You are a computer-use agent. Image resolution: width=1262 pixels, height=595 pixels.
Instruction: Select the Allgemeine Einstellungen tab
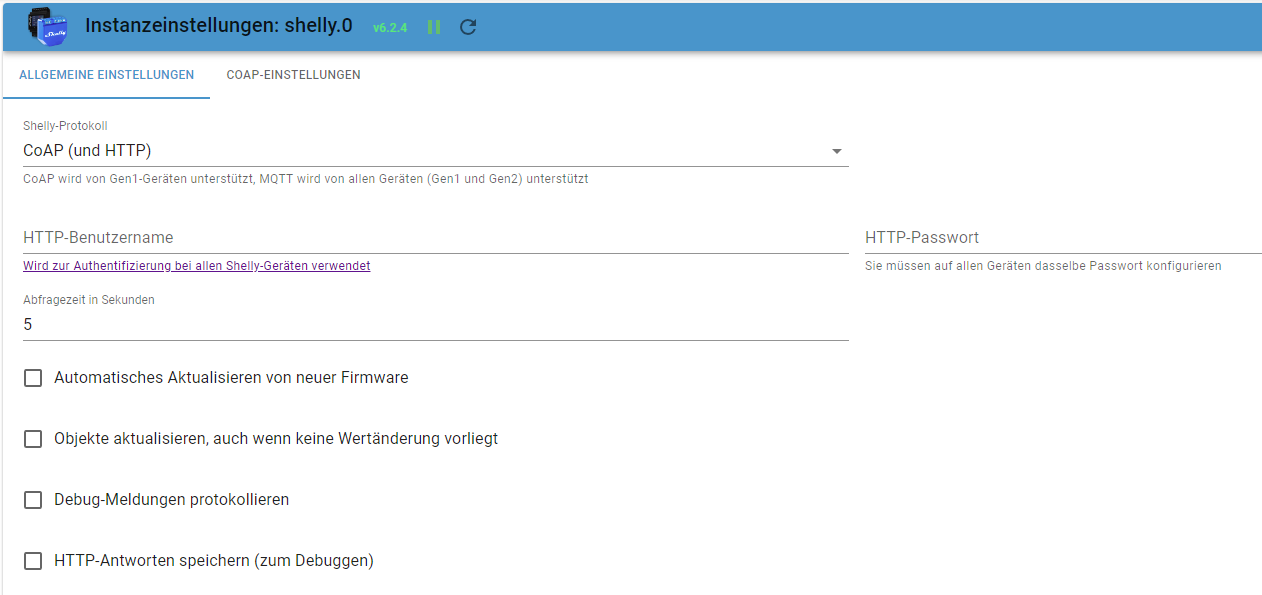pyautogui.click(x=107, y=75)
